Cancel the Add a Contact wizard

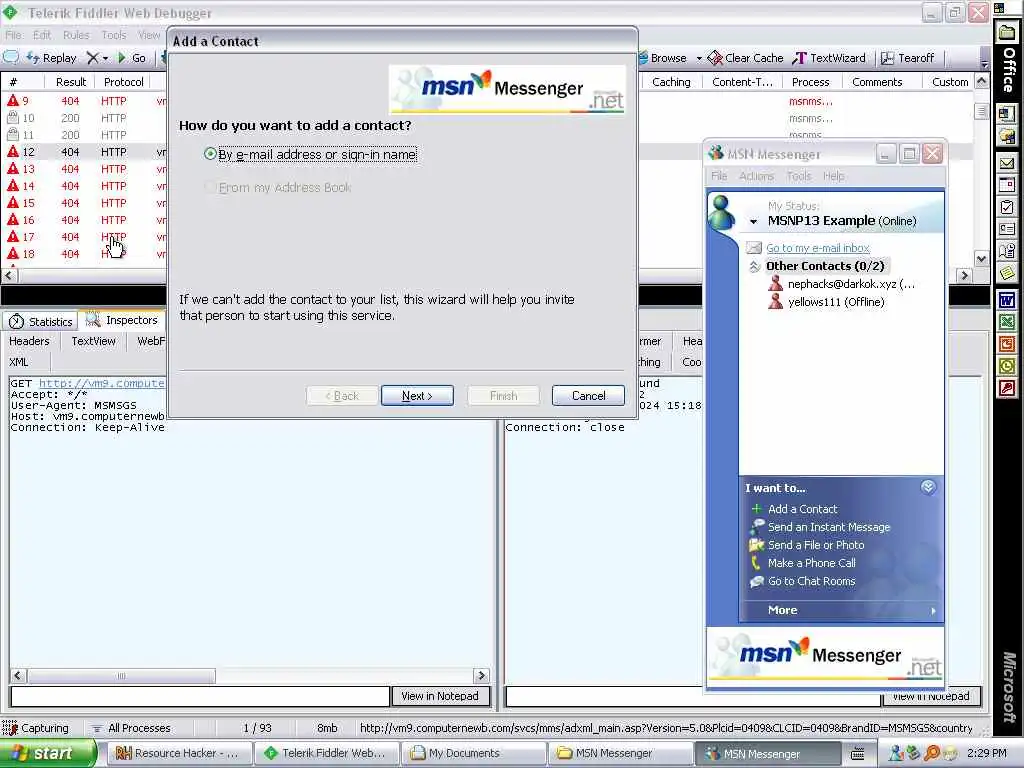tap(588, 396)
